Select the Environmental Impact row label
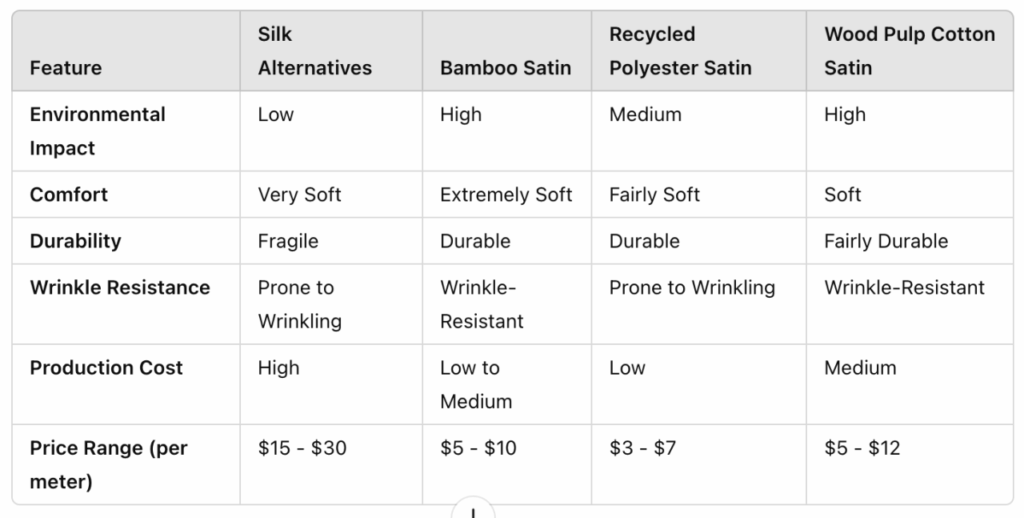Screen dimensions: 1024x518 pyautogui.click(x=97, y=131)
